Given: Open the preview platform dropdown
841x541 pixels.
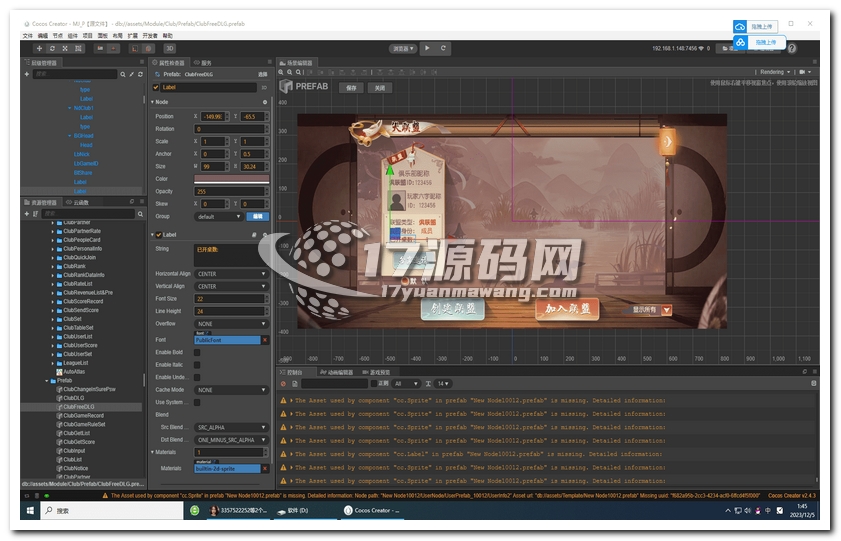Looking at the screenshot, I should click(x=403, y=48).
